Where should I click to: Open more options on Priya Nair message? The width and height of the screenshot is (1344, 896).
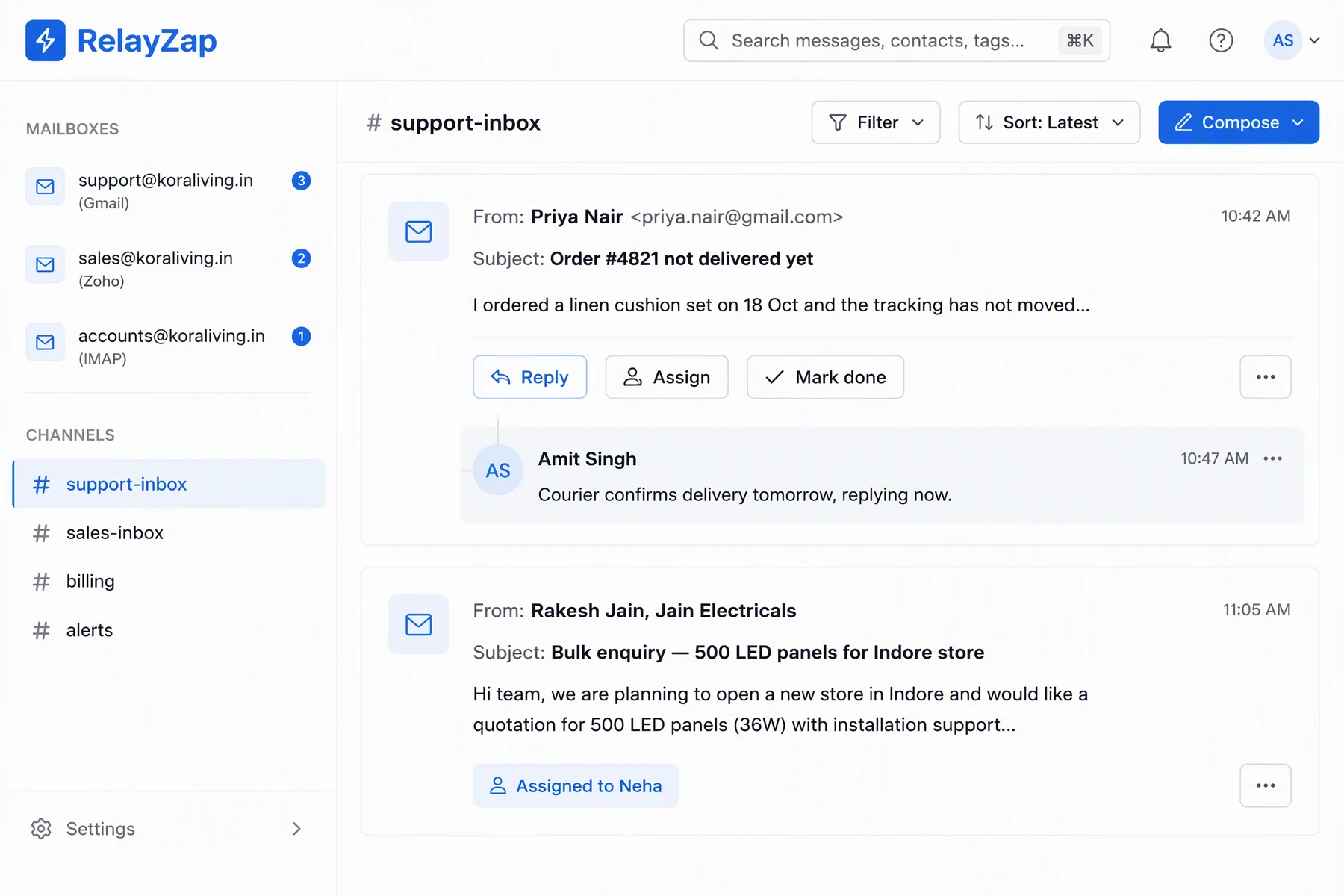[x=1266, y=377]
